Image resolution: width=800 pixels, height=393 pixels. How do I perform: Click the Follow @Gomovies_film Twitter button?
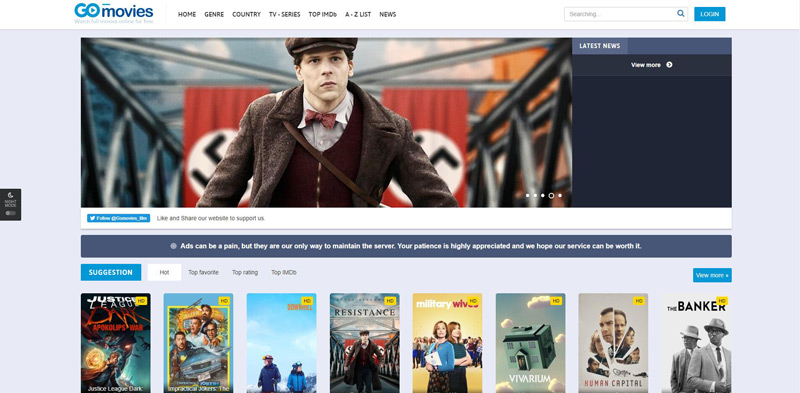click(x=118, y=218)
